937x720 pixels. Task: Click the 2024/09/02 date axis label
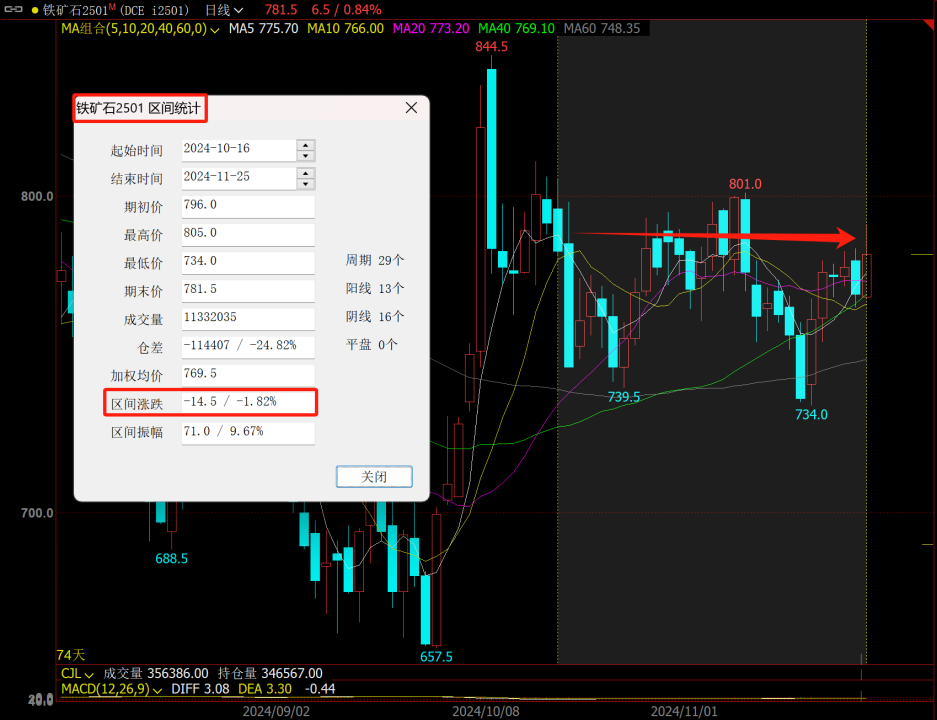tap(276, 712)
